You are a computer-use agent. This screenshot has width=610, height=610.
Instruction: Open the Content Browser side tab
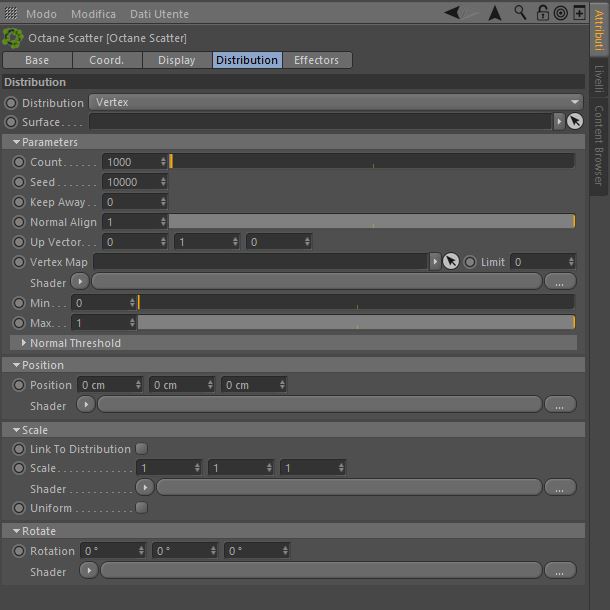tap(599, 146)
